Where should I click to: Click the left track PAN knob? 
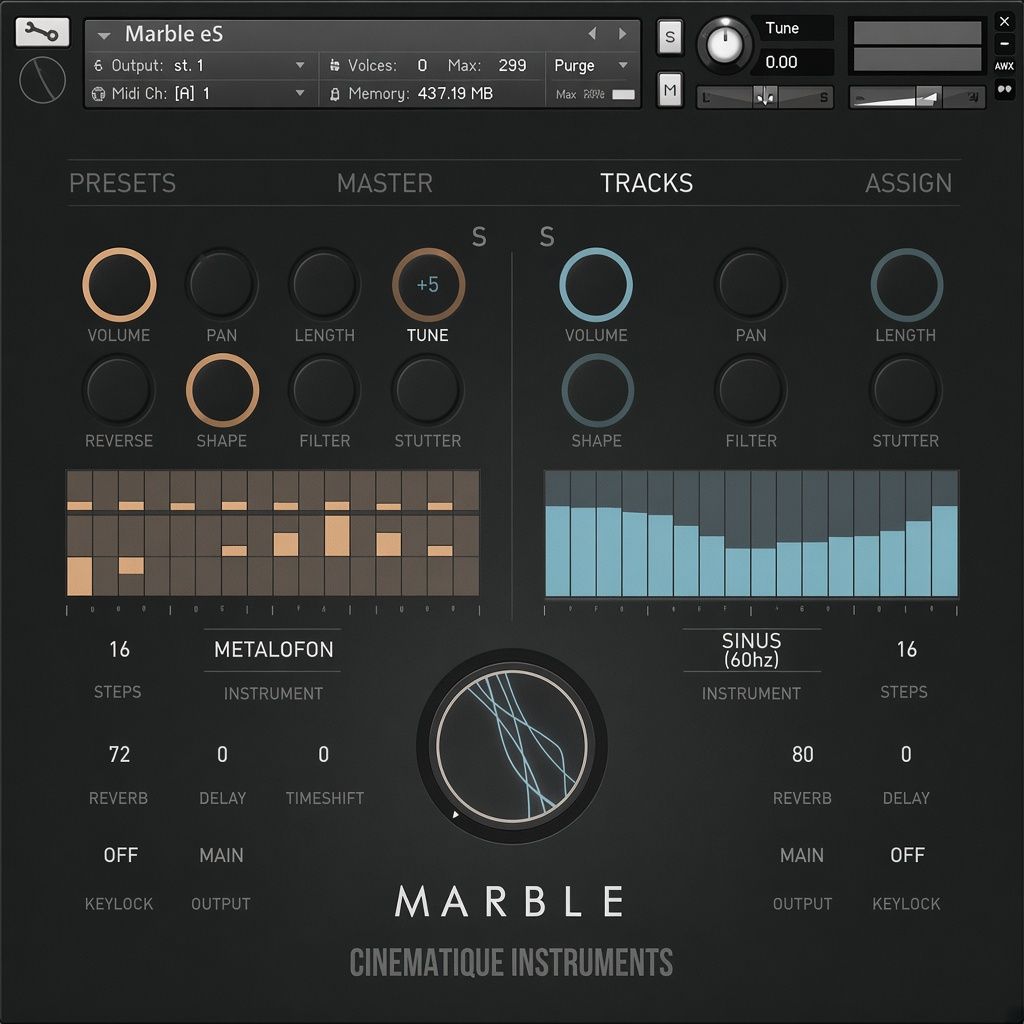(222, 285)
